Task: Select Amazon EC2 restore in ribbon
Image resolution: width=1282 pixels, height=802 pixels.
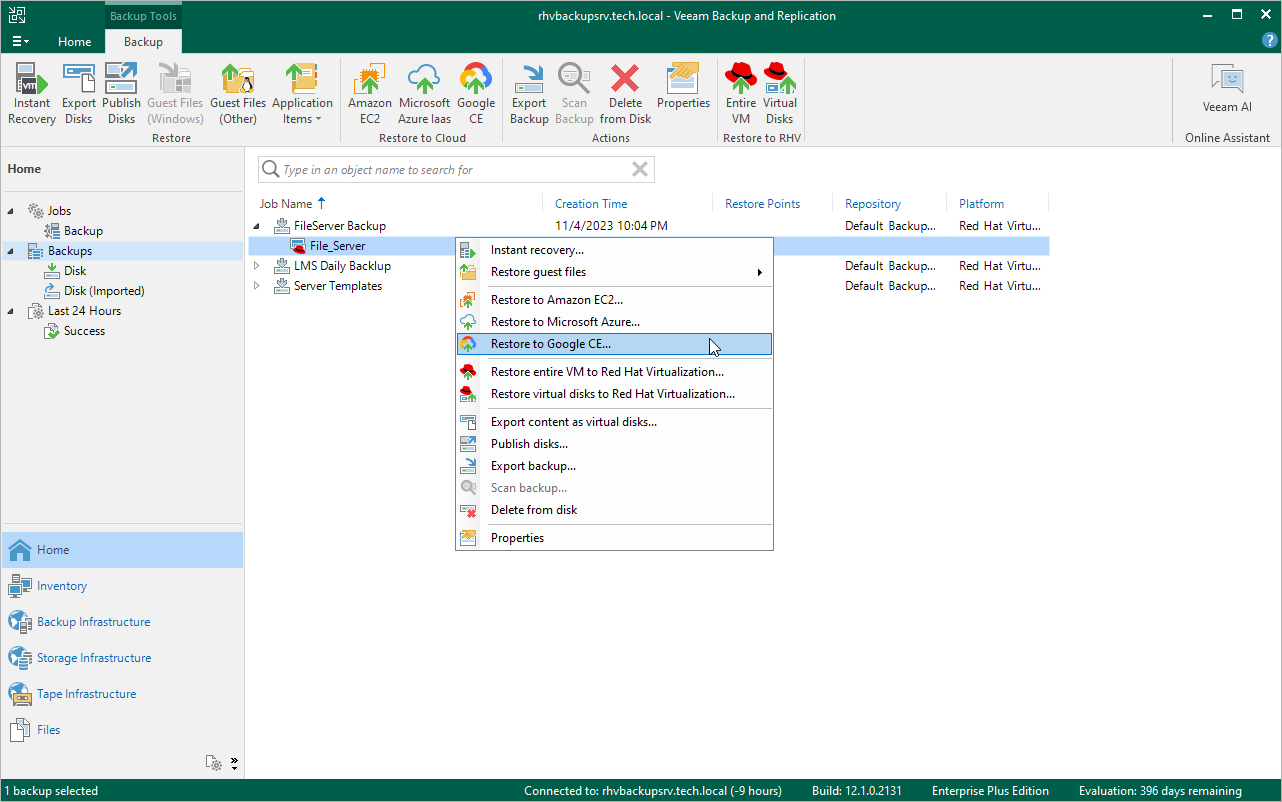Action: point(370,94)
